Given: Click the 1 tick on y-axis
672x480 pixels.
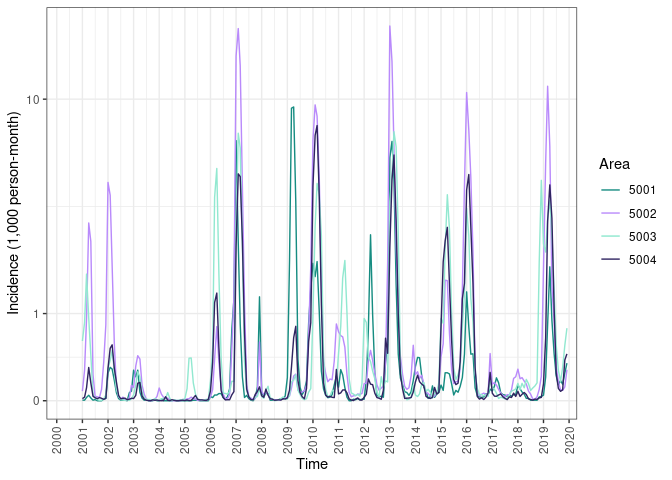Looking at the screenshot, I should pos(35,314).
